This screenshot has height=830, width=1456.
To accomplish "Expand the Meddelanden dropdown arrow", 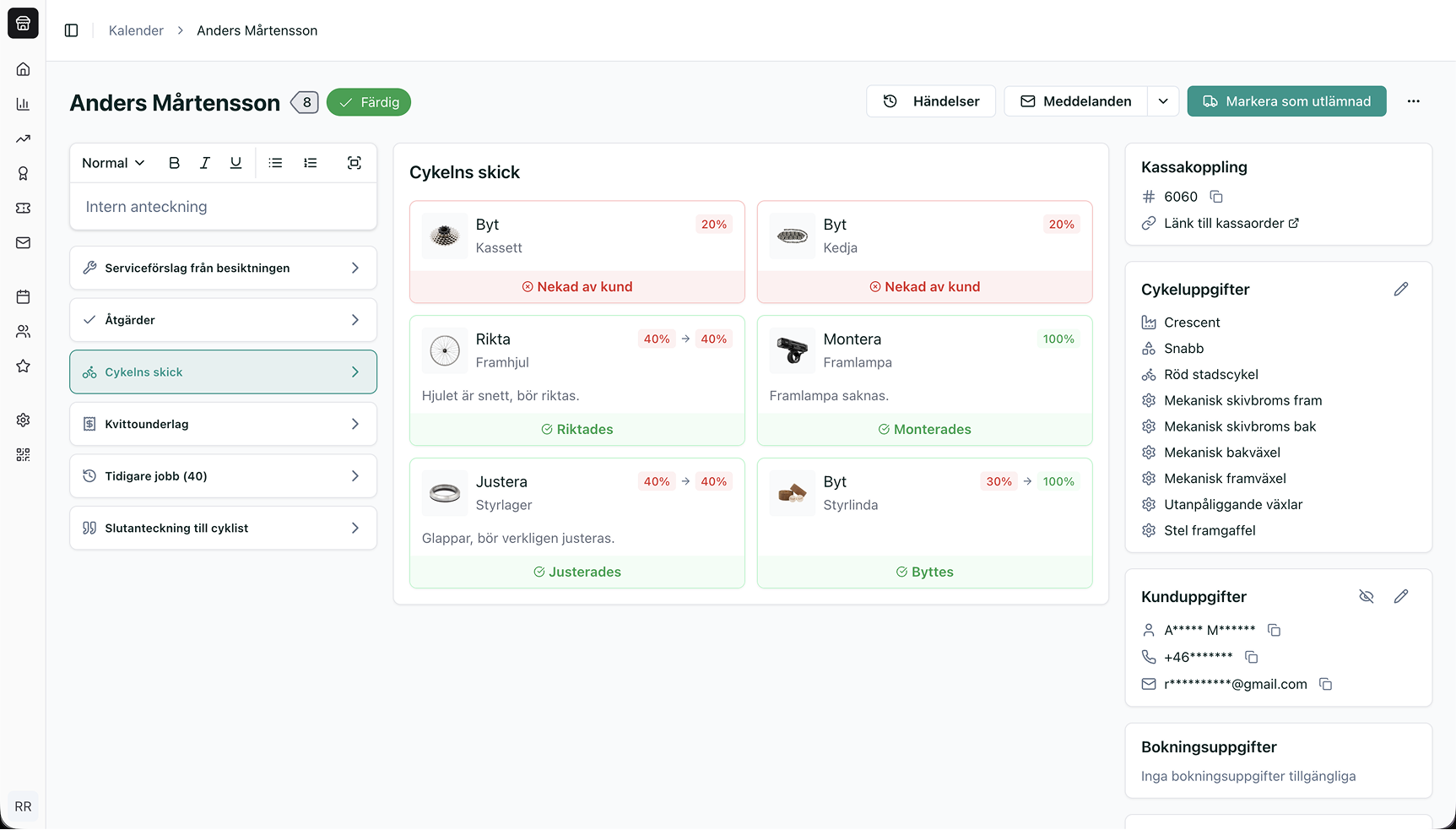I will 1163,101.
